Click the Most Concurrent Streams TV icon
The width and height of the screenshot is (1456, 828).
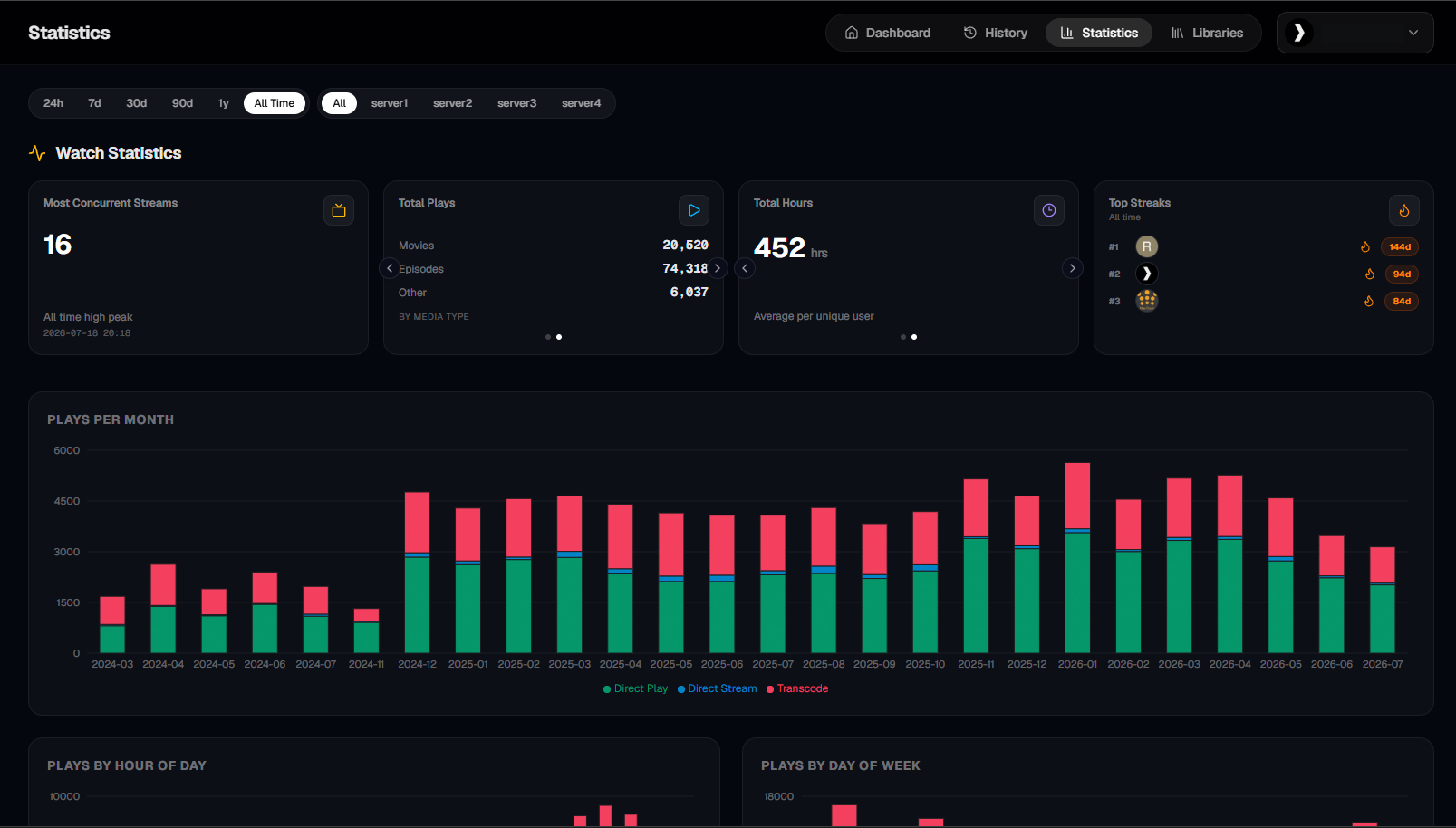click(339, 210)
